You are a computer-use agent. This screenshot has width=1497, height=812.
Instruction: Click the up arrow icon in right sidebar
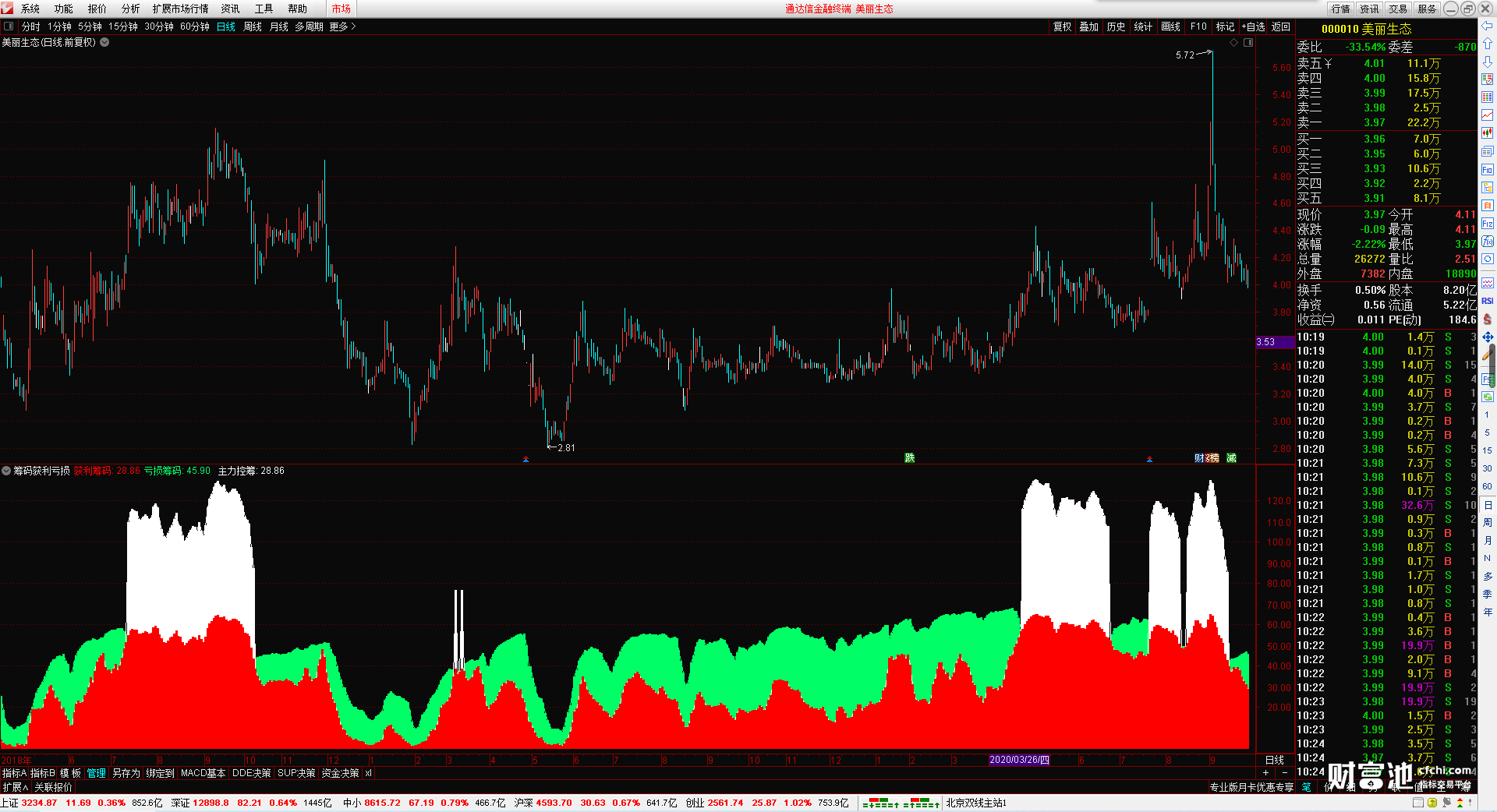point(1487,44)
